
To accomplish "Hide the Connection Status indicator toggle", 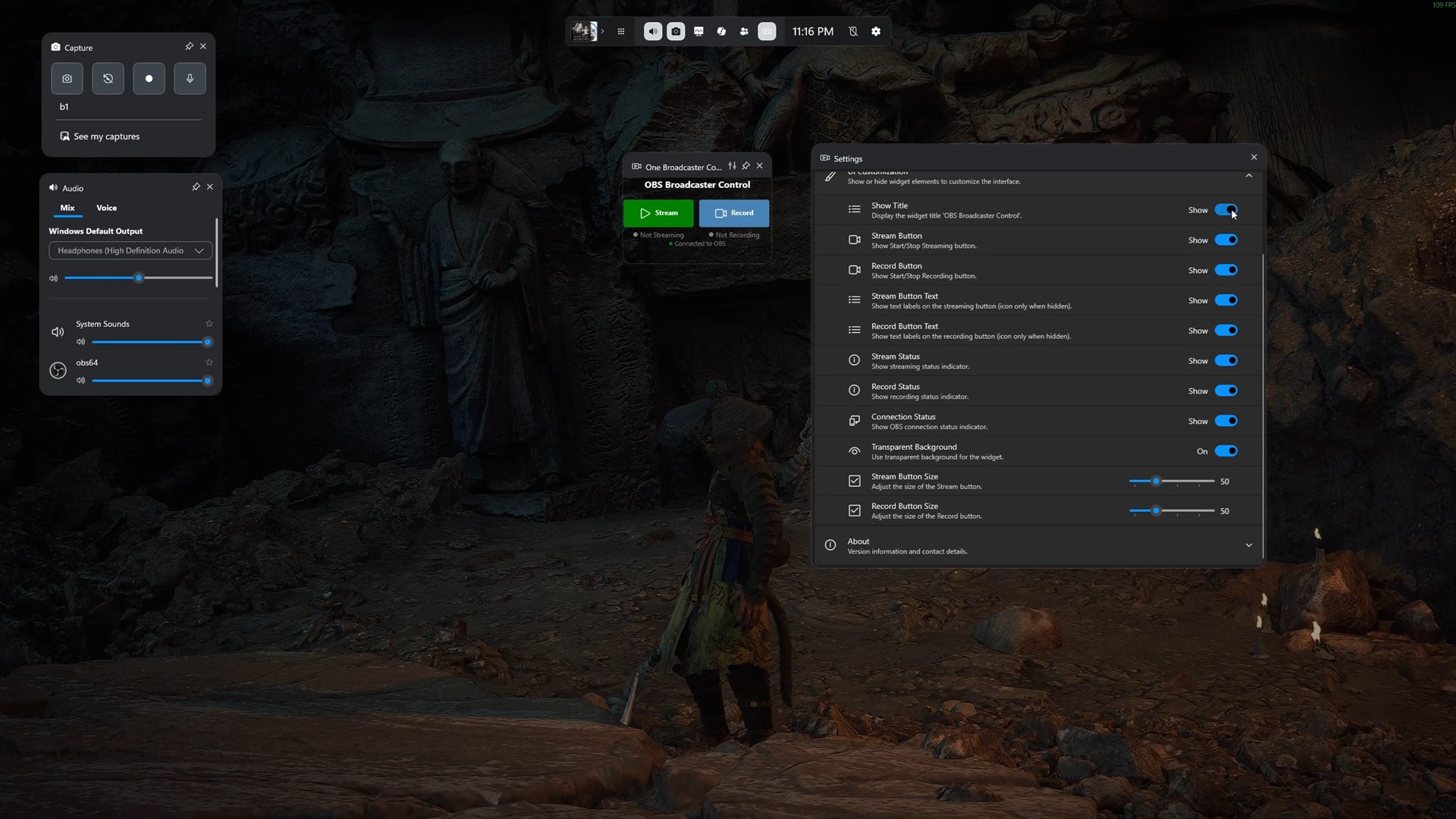I will click(1225, 421).
